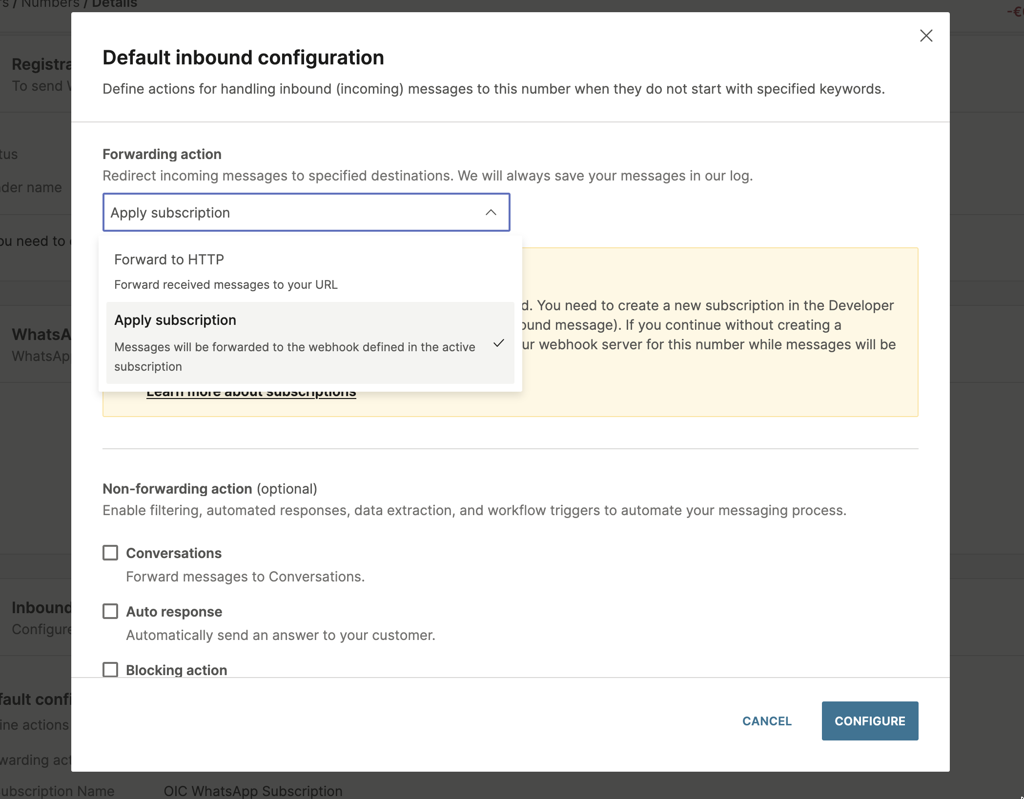Click the Forwarding action heading
The height and width of the screenshot is (799, 1024).
point(162,154)
